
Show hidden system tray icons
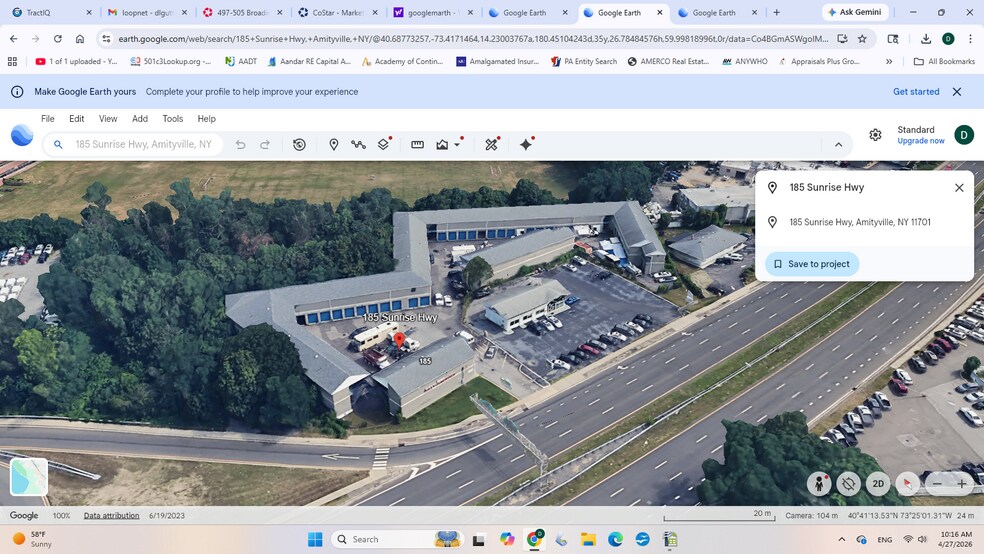842,540
